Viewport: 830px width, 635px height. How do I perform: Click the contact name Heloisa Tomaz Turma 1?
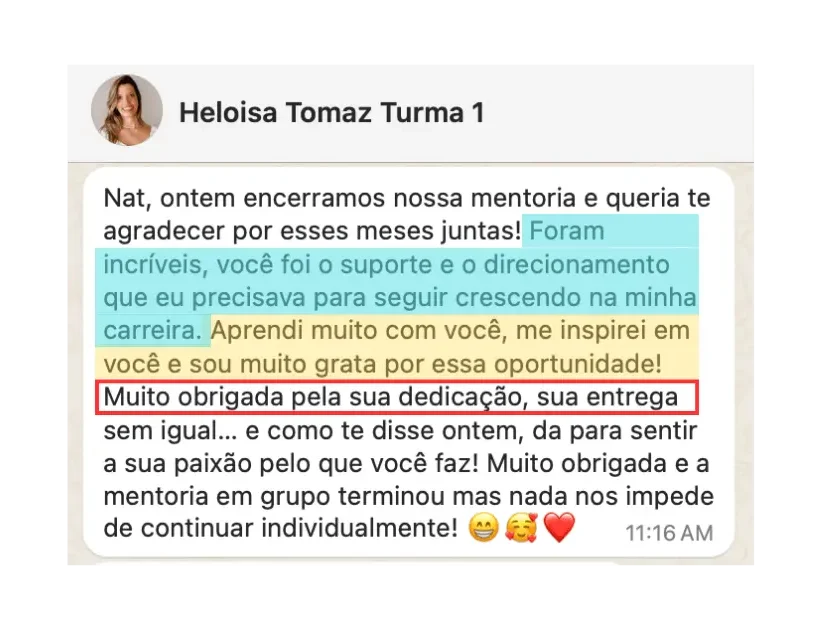pos(332,113)
